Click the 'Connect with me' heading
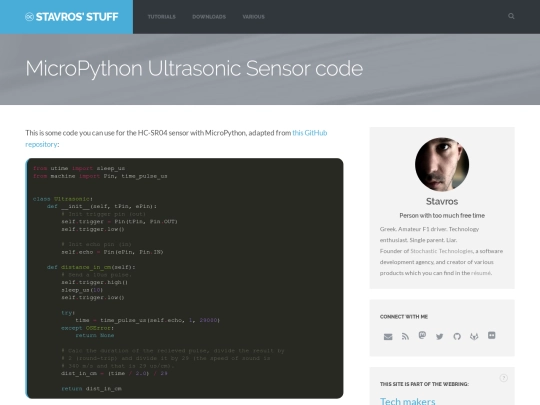This screenshot has width=540, height=405. [404, 317]
